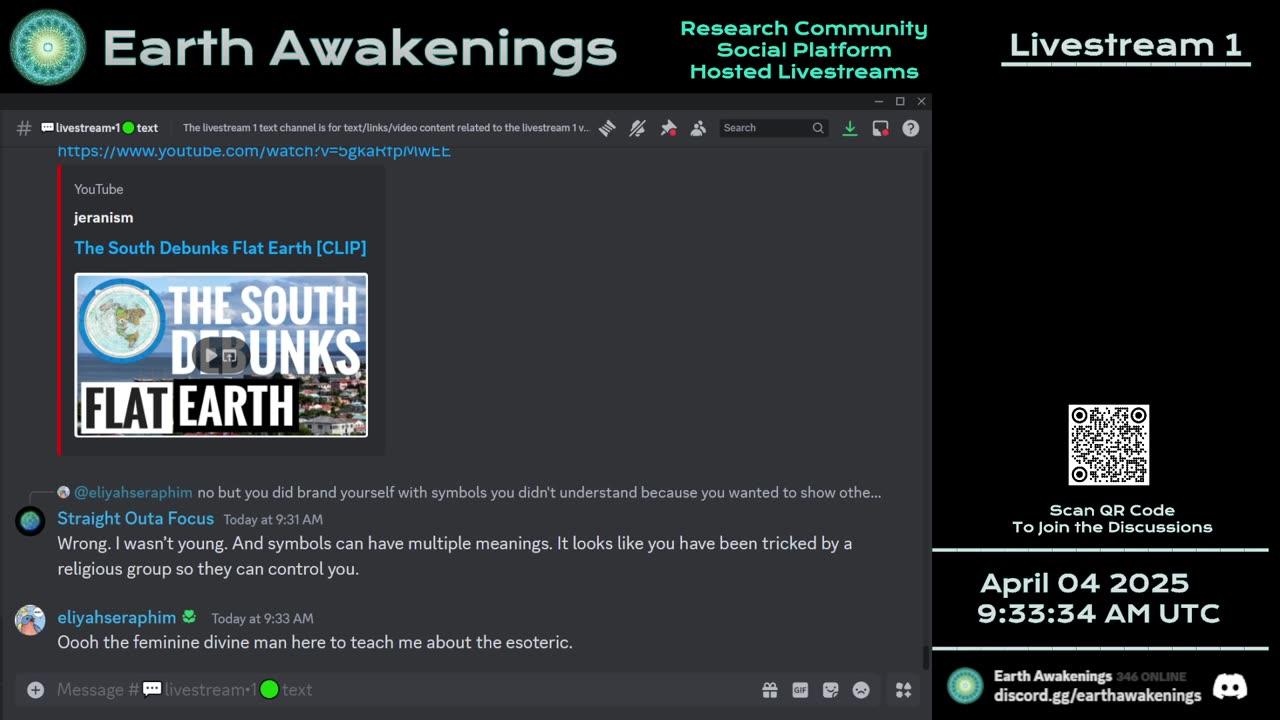Click the channel hash symbol icon

24,128
